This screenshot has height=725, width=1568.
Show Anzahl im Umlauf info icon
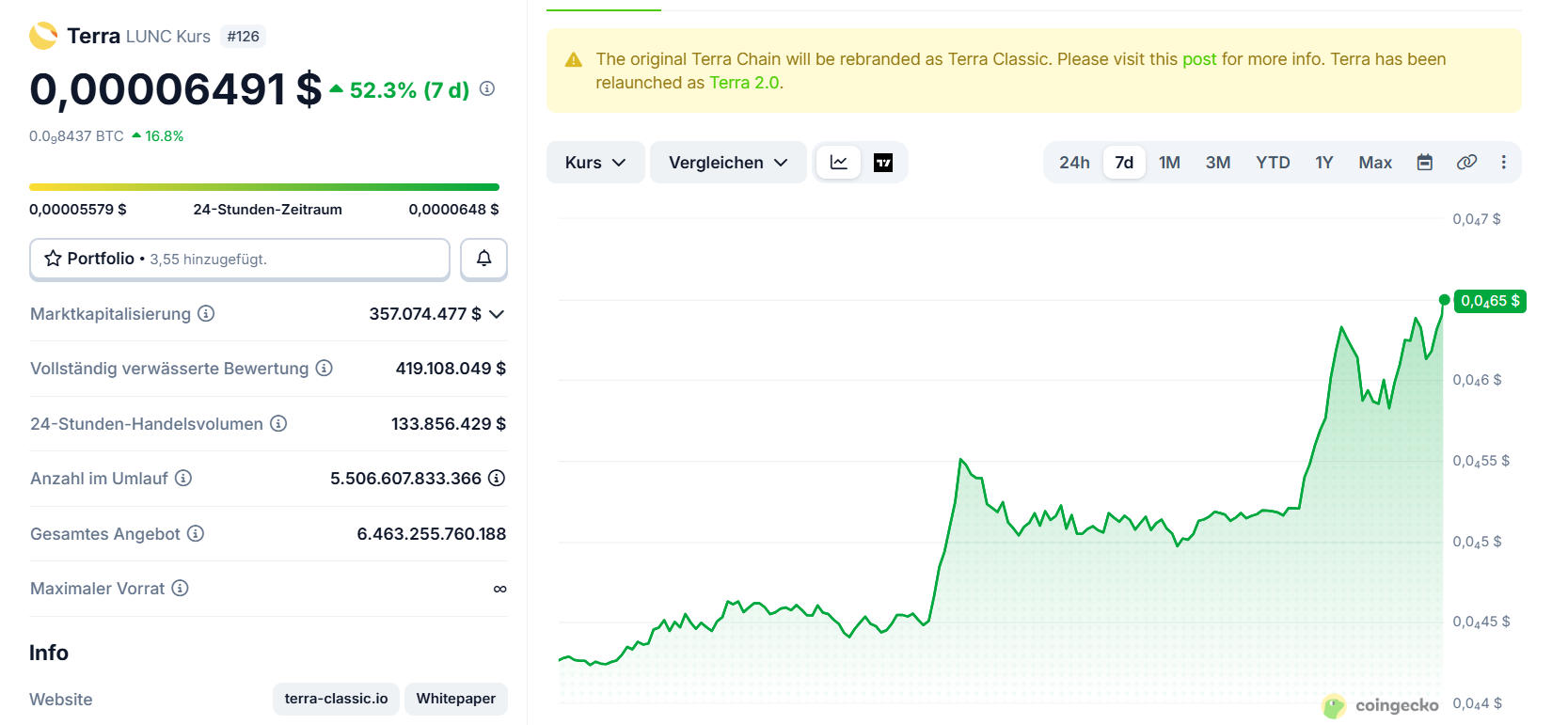(183, 478)
